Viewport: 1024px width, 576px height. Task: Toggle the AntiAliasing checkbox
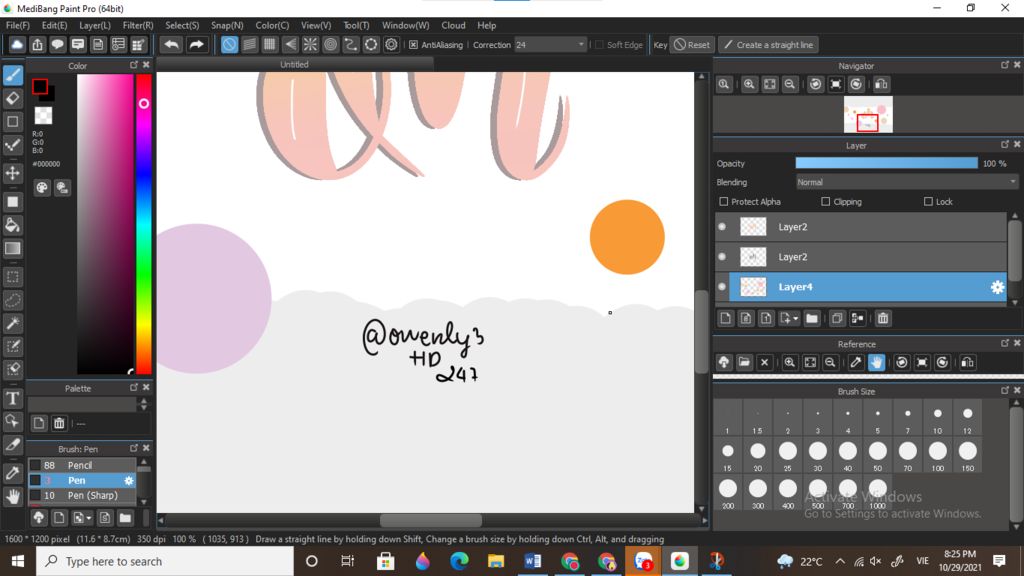[413, 44]
